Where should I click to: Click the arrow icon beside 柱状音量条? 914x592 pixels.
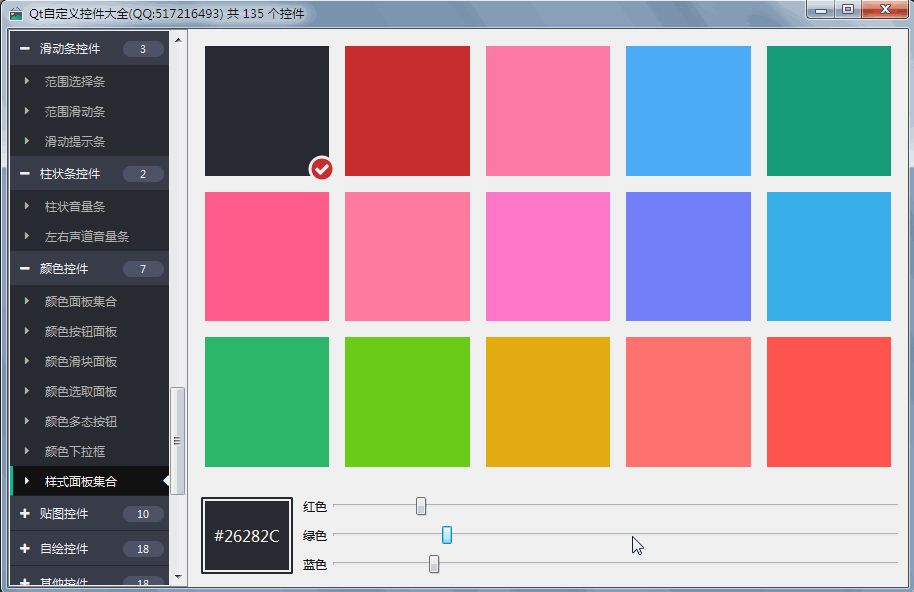(27, 206)
